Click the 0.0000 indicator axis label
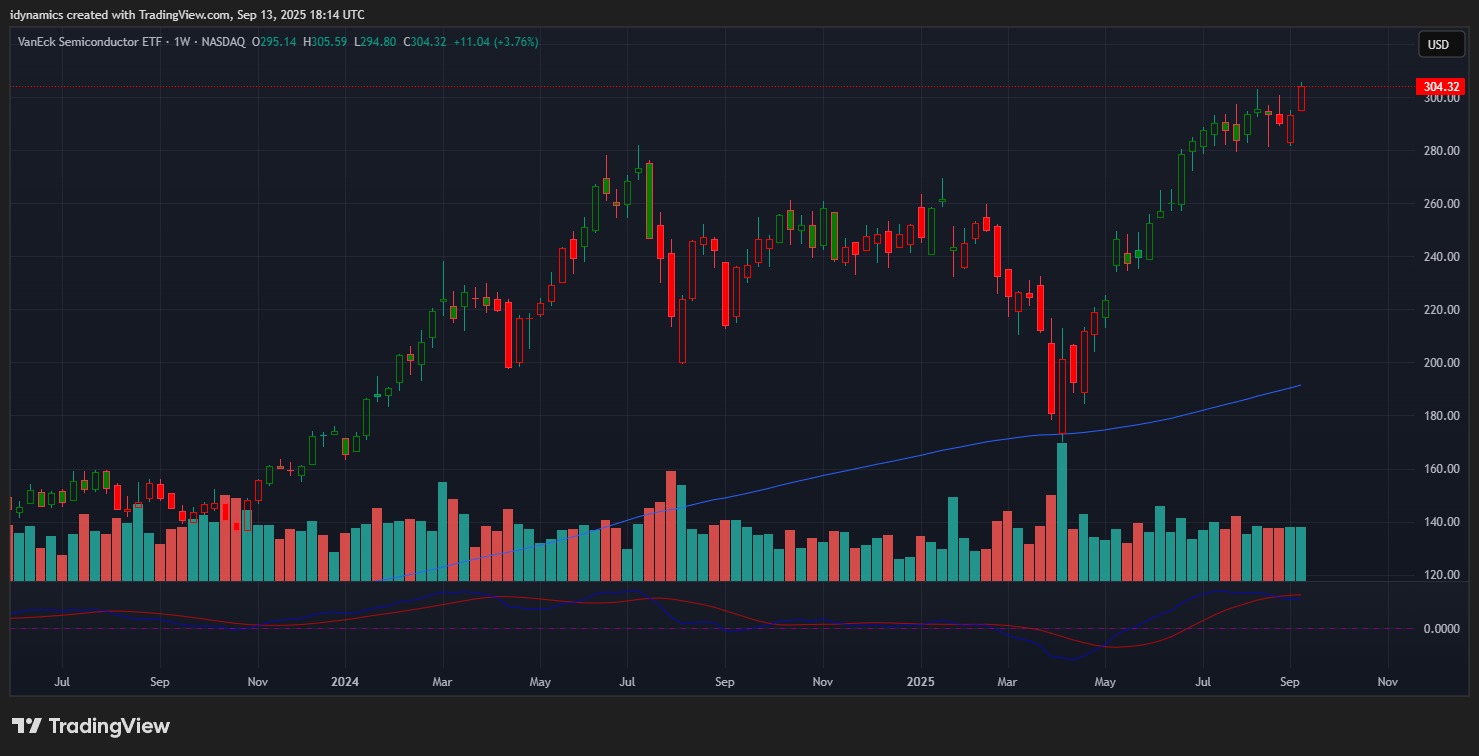The width and height of the screenshot is (1479, 756). tap(1440, 629)
